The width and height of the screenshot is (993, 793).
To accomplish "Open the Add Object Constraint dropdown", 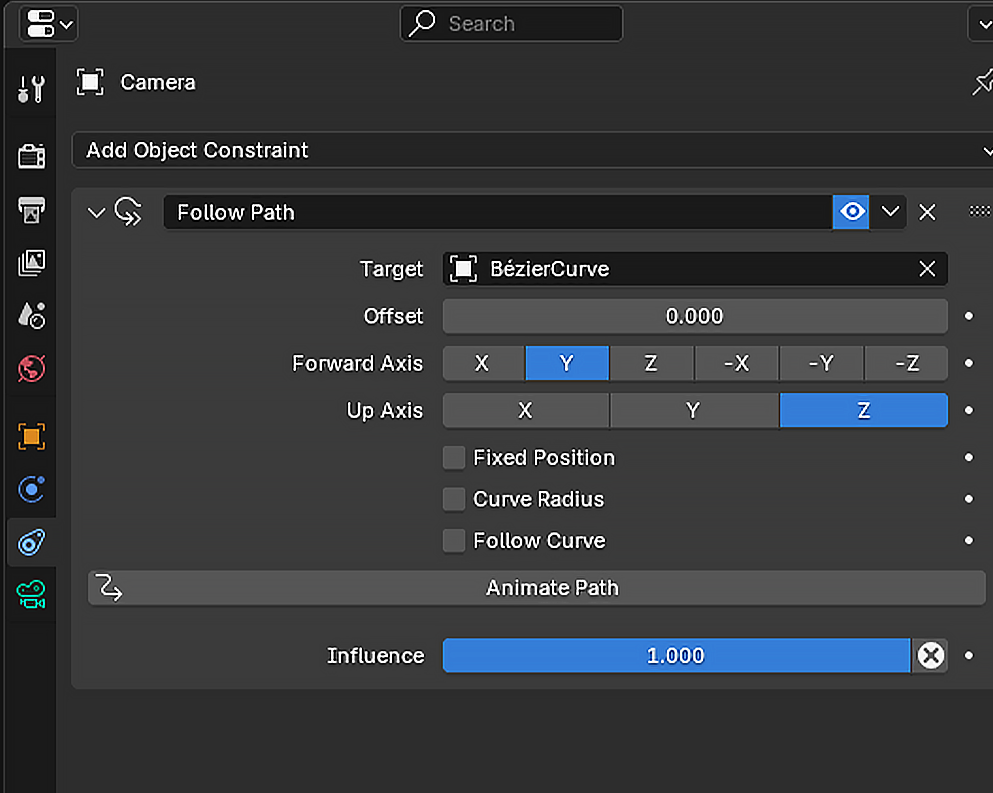I will click(532, 150).
